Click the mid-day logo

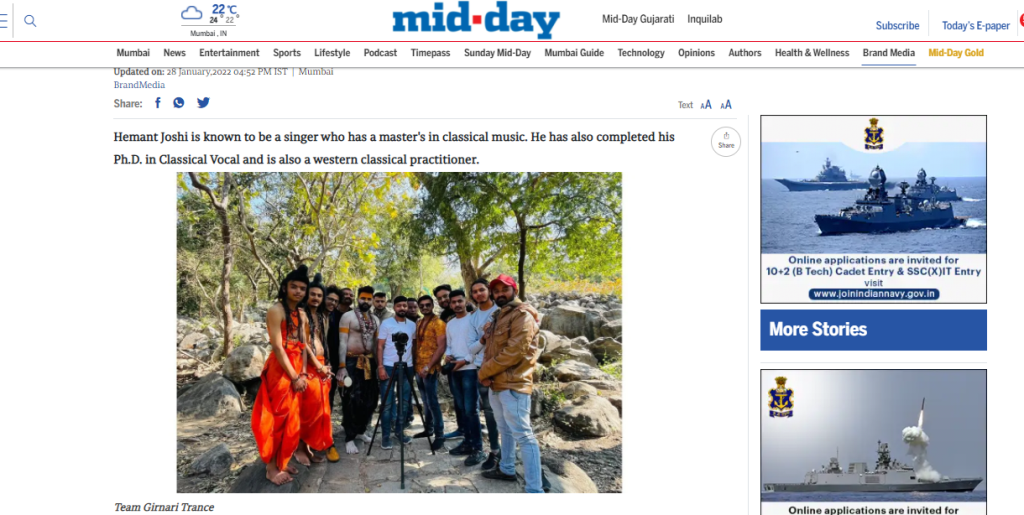pyautogui.click(x=476, y=20)
